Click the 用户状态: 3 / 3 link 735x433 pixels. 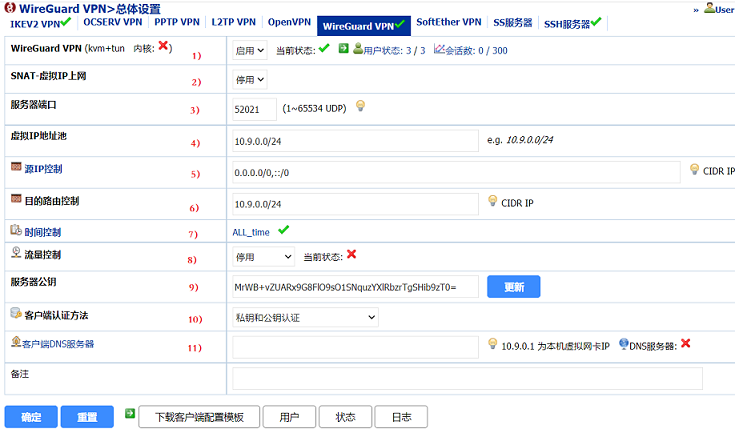click(394, 51)
